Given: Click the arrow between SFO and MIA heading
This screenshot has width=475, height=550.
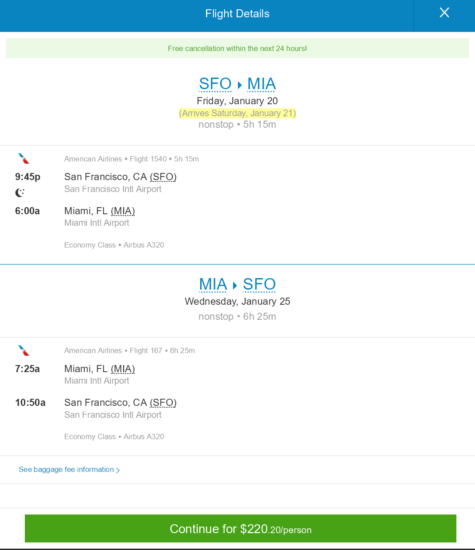Looking at the screenshot, I should (240, 85).
